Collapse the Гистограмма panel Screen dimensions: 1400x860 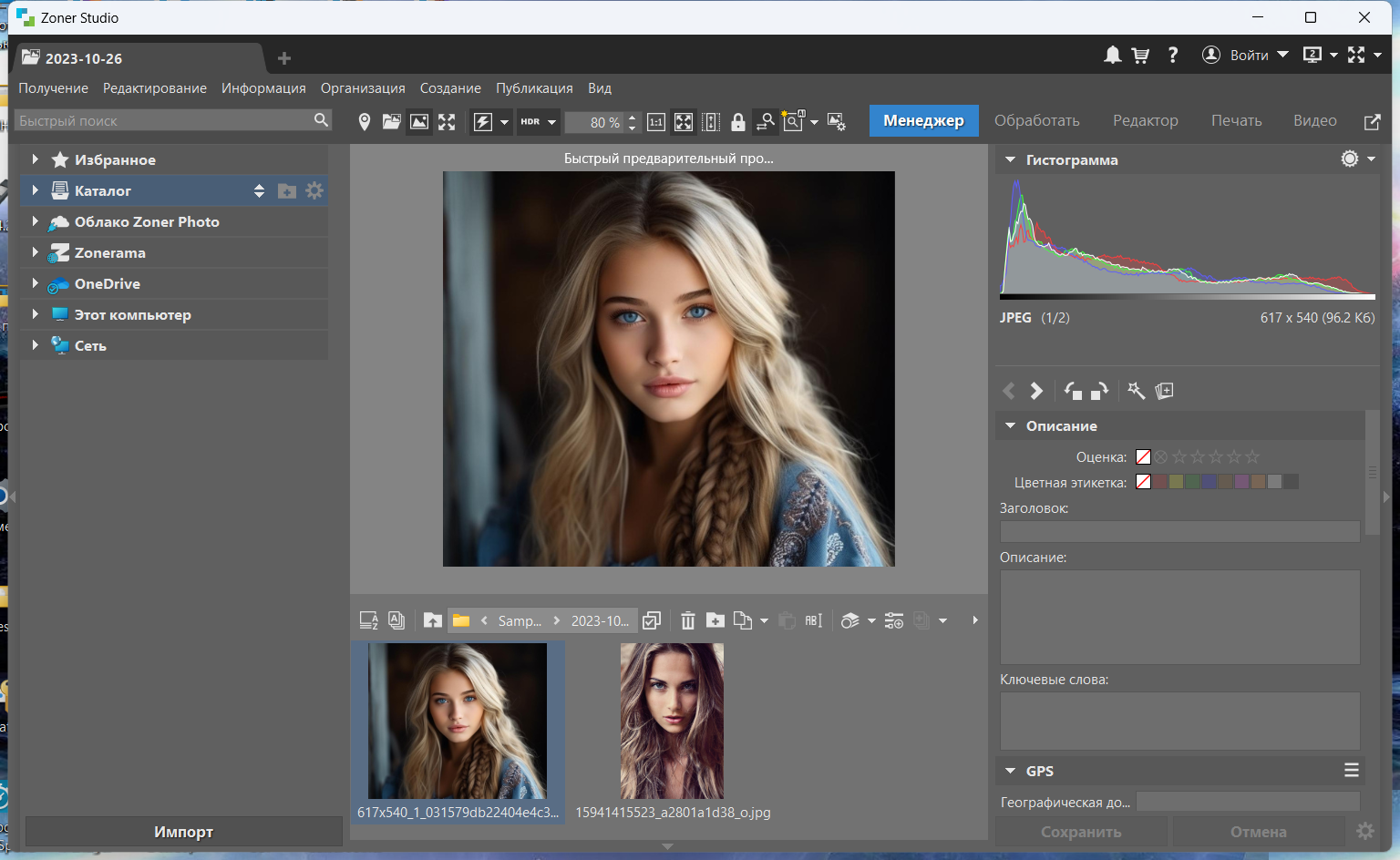1010,159
